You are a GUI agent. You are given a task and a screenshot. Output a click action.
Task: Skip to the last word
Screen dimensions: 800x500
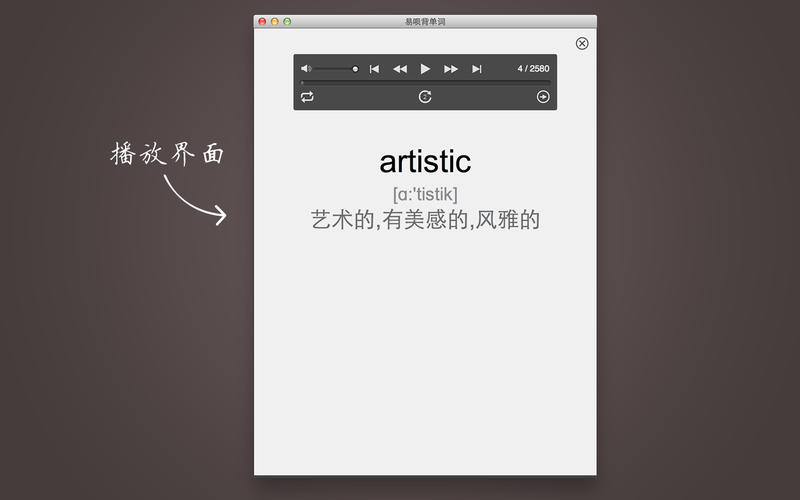click(x=477, y=69)
